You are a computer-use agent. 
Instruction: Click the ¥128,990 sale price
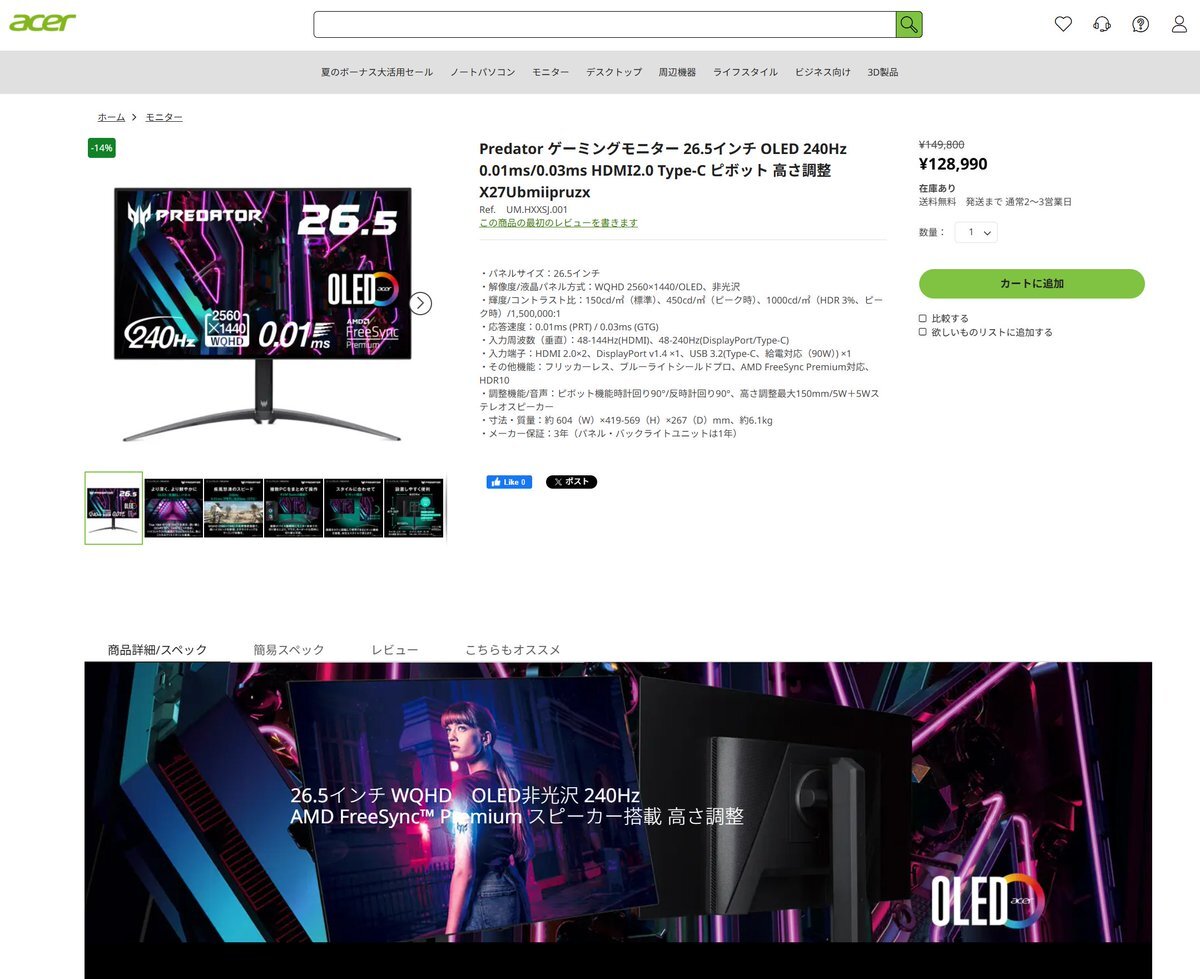click(x=953, y=165)
